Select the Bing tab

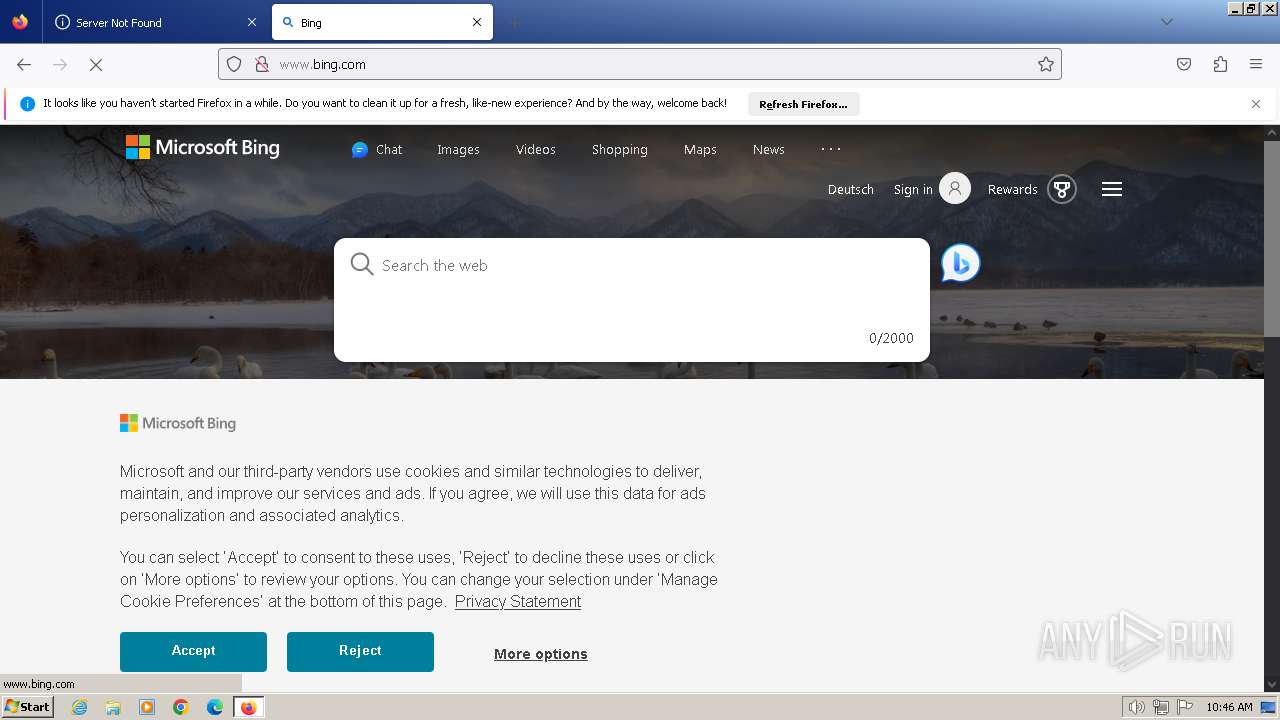click(x=382, y=22)
